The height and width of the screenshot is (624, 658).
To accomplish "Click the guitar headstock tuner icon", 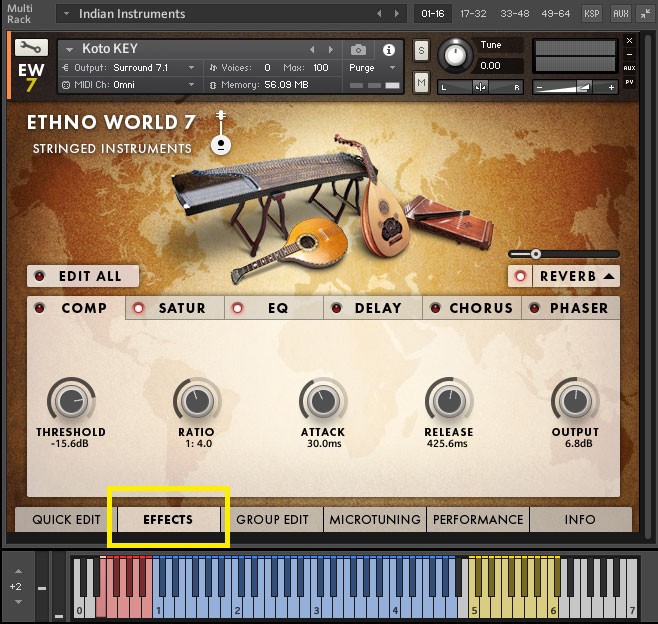I will (x=221, y=133).
